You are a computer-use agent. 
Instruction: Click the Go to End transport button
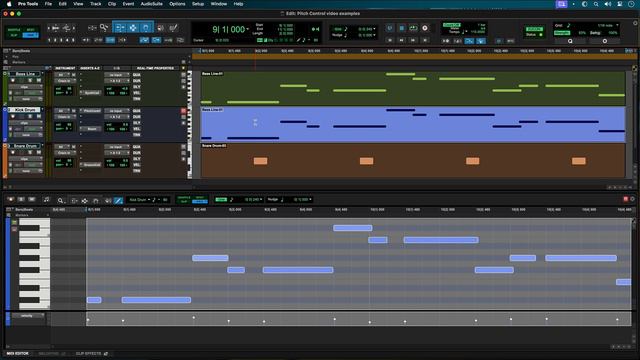pyautogui.click(x=425, y=40)
